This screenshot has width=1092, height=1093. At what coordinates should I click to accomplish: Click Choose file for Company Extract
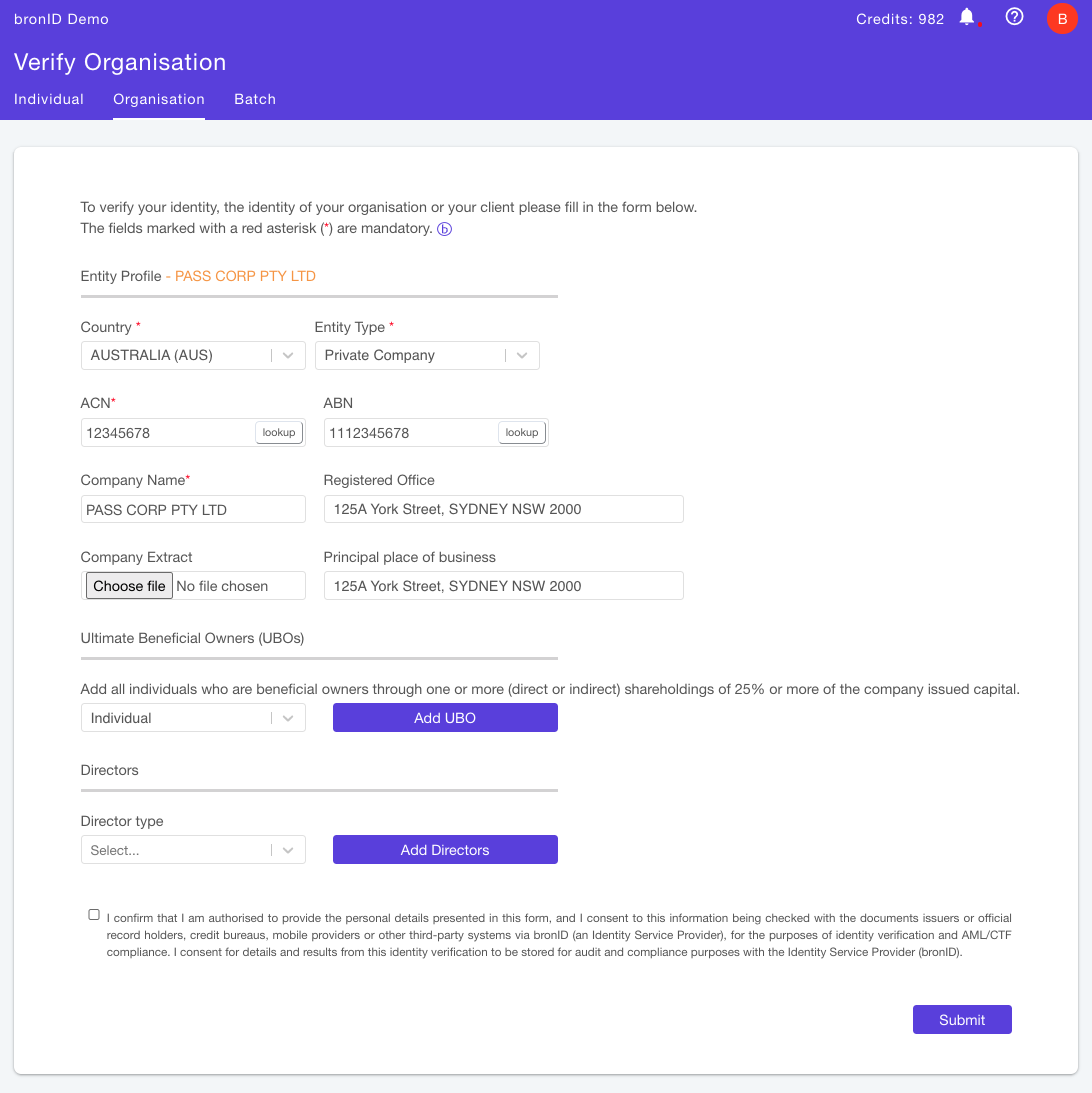[x=129, y=586]
